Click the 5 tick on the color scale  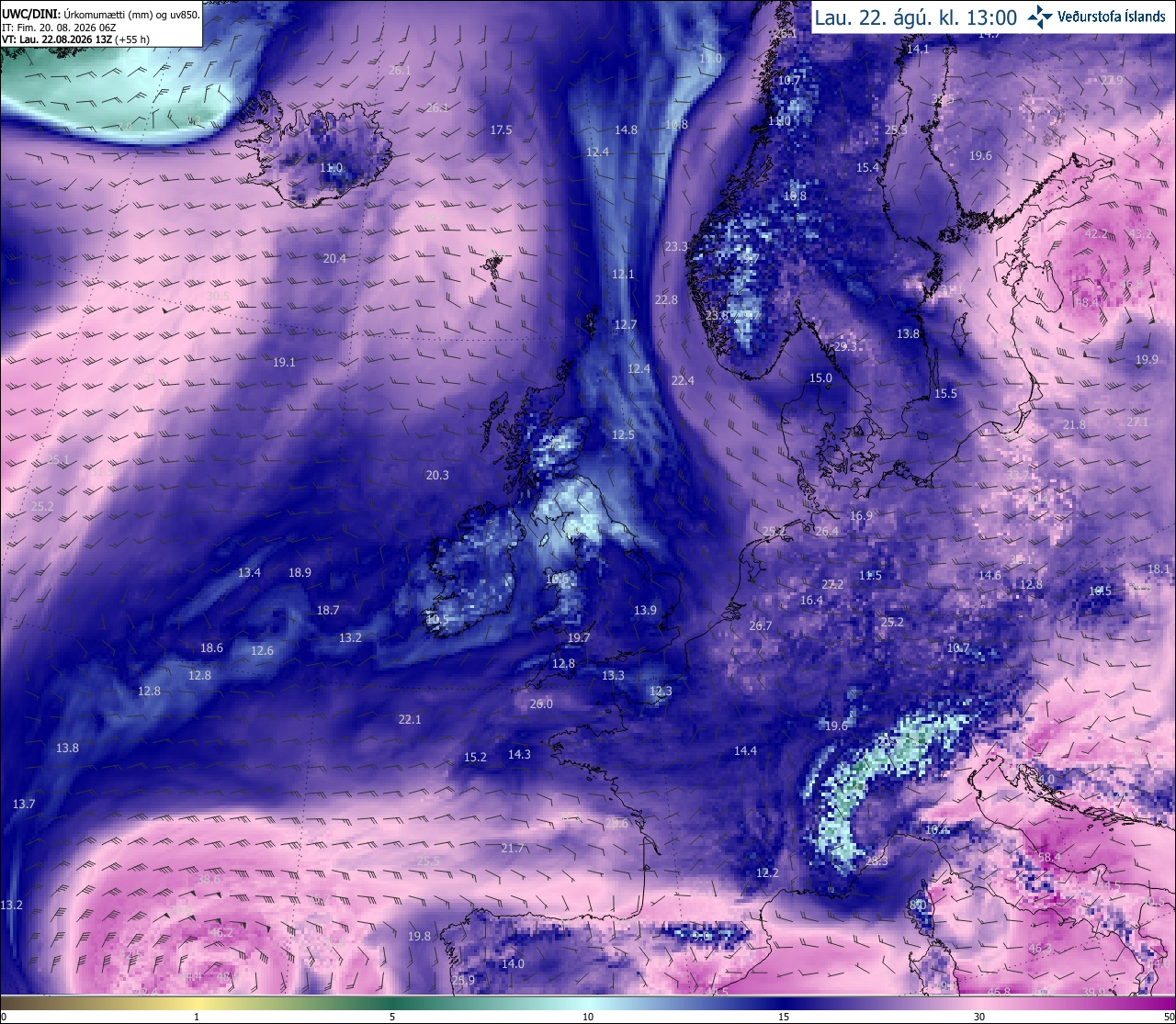392,1017
